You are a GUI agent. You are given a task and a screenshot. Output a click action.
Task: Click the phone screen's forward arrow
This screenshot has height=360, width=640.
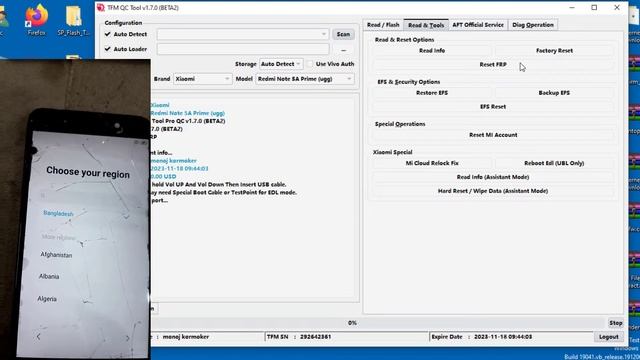click(127, 338)
